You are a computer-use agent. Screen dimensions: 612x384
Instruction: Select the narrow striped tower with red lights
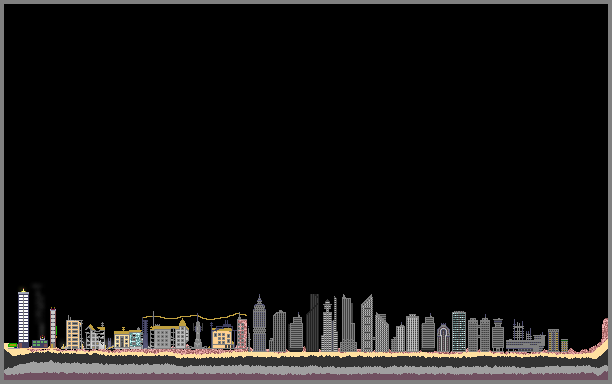point(53,327)
